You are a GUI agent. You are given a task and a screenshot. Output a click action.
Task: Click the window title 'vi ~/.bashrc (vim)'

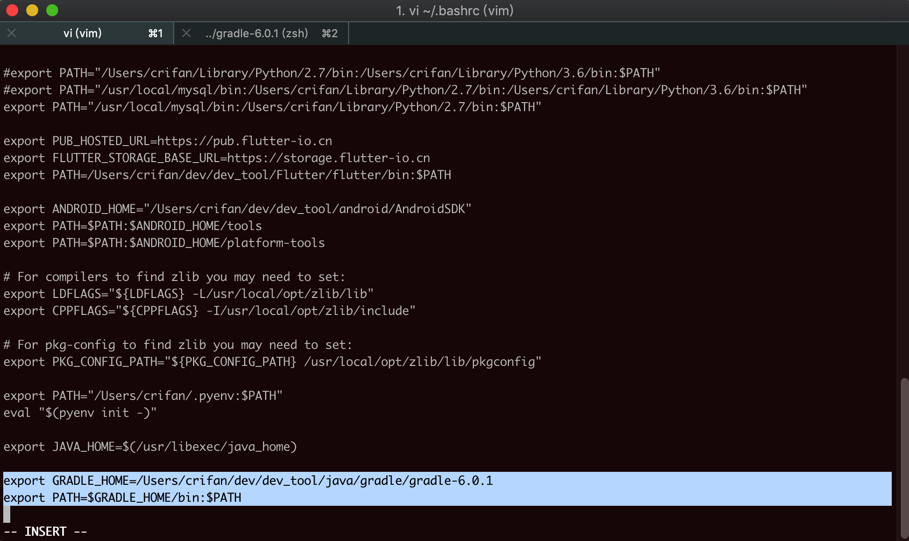click(454, 10)
